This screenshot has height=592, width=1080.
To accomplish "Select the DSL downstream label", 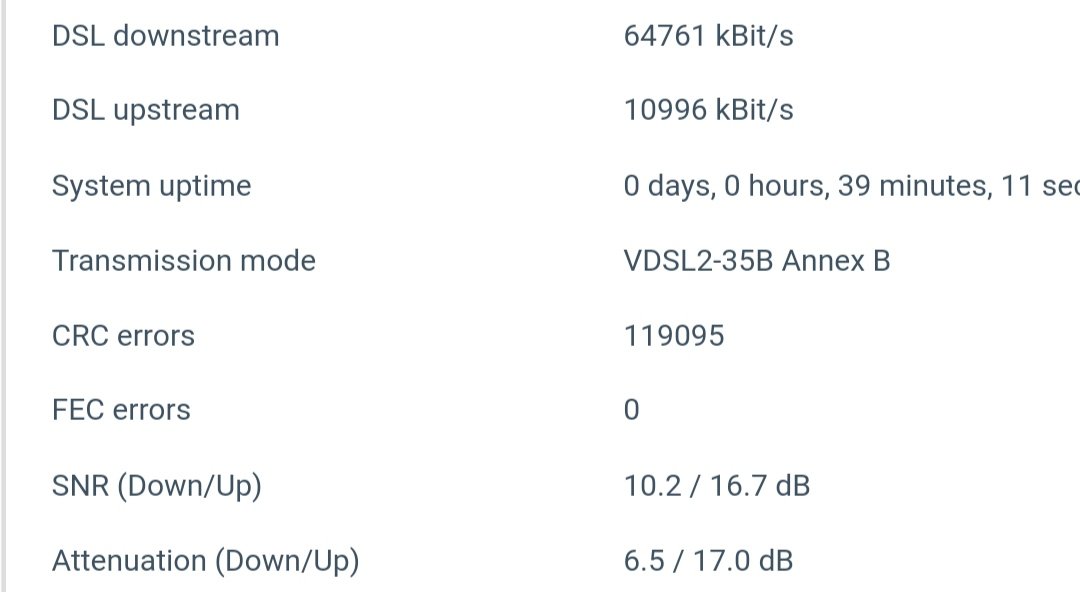I will point(165,36).
